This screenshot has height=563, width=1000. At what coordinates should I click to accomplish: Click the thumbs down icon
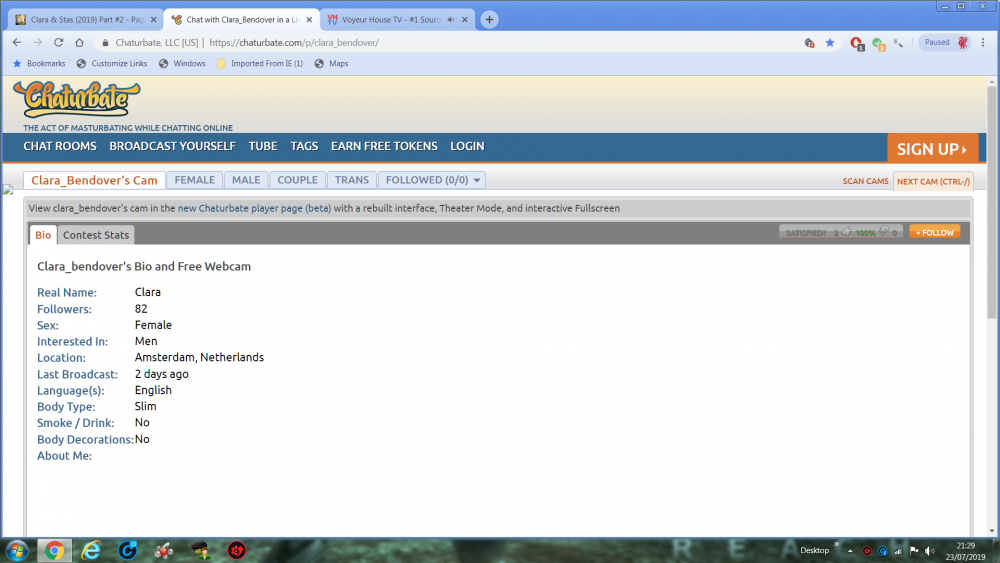[883, 232]
